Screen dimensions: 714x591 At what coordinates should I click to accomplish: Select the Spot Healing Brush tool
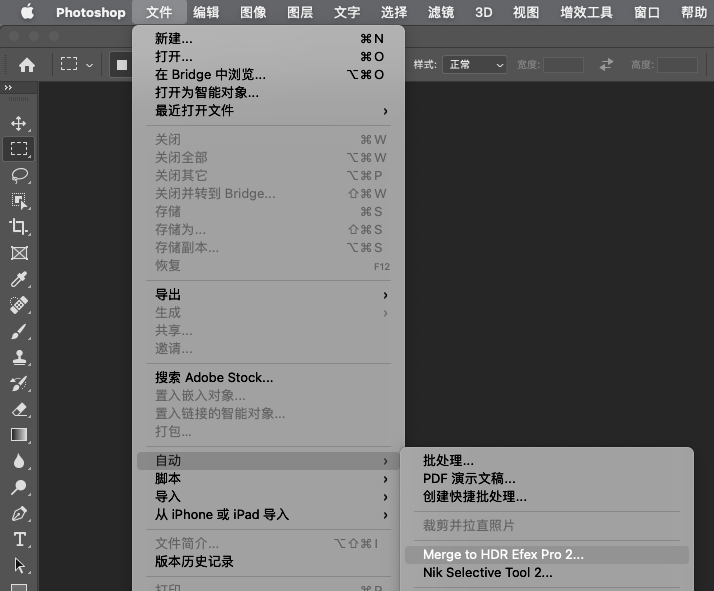click(x=19, y=305)
